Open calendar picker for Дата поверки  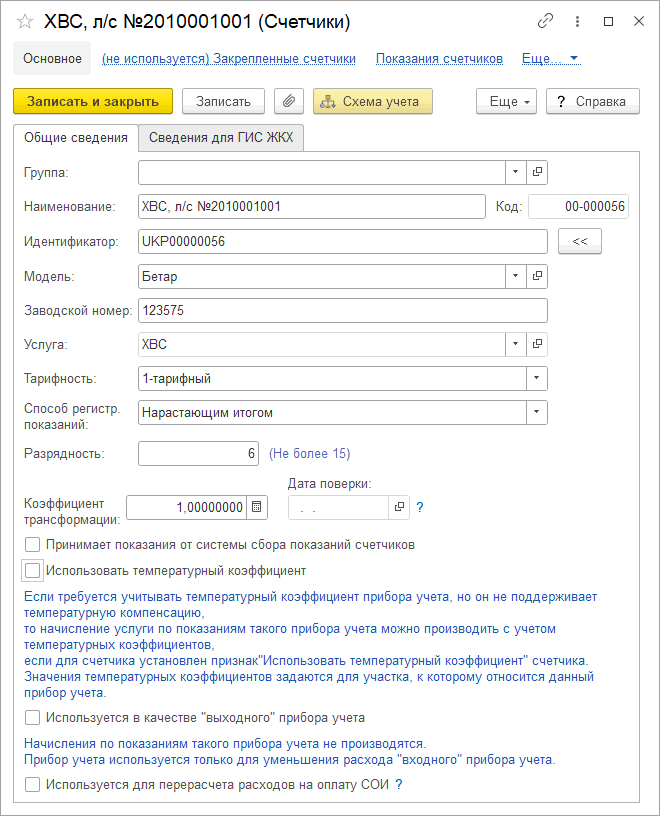point(399,507)
